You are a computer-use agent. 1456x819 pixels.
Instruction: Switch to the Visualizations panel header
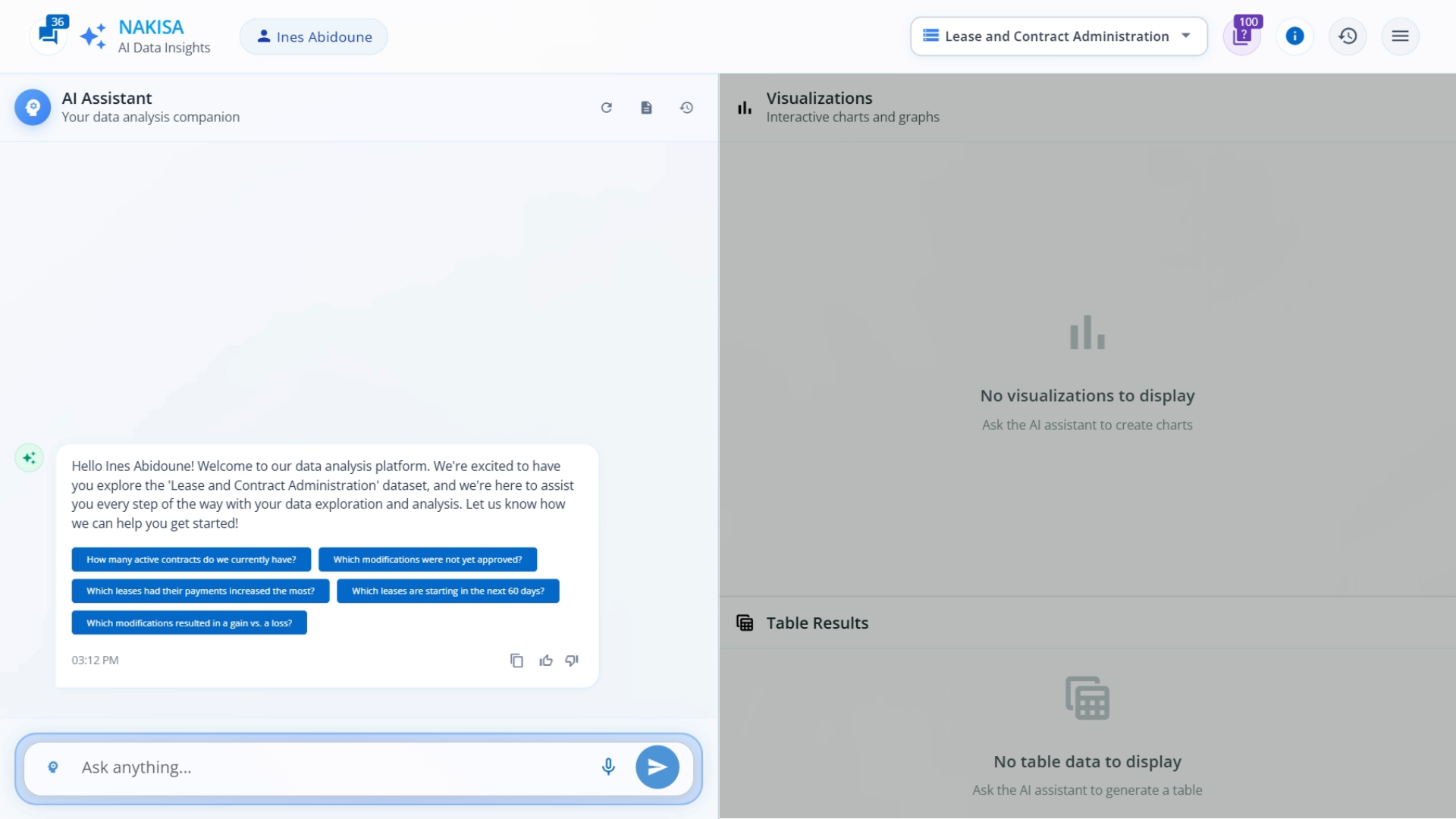pos(819,98)
